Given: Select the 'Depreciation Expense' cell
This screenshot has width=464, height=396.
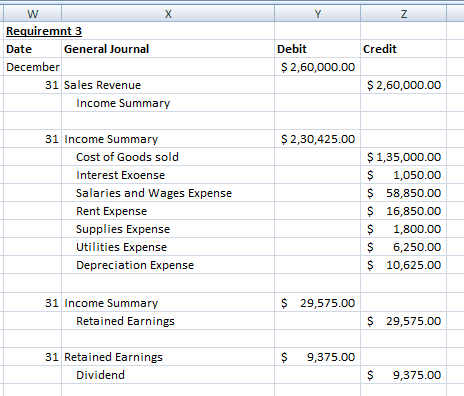Looking at the screenshot, I should tap(168, 265).
